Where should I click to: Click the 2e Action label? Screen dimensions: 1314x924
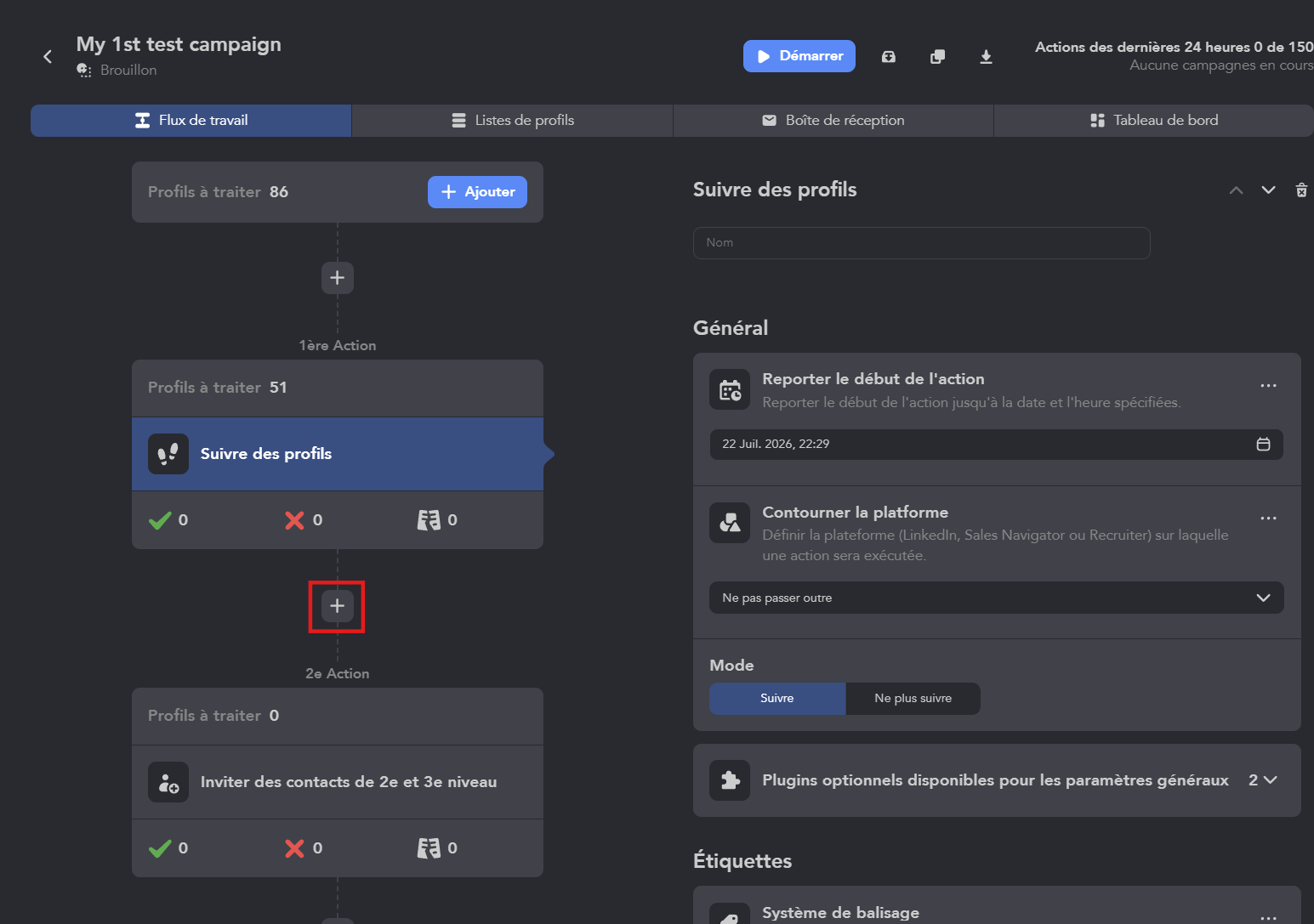point(338,674)
